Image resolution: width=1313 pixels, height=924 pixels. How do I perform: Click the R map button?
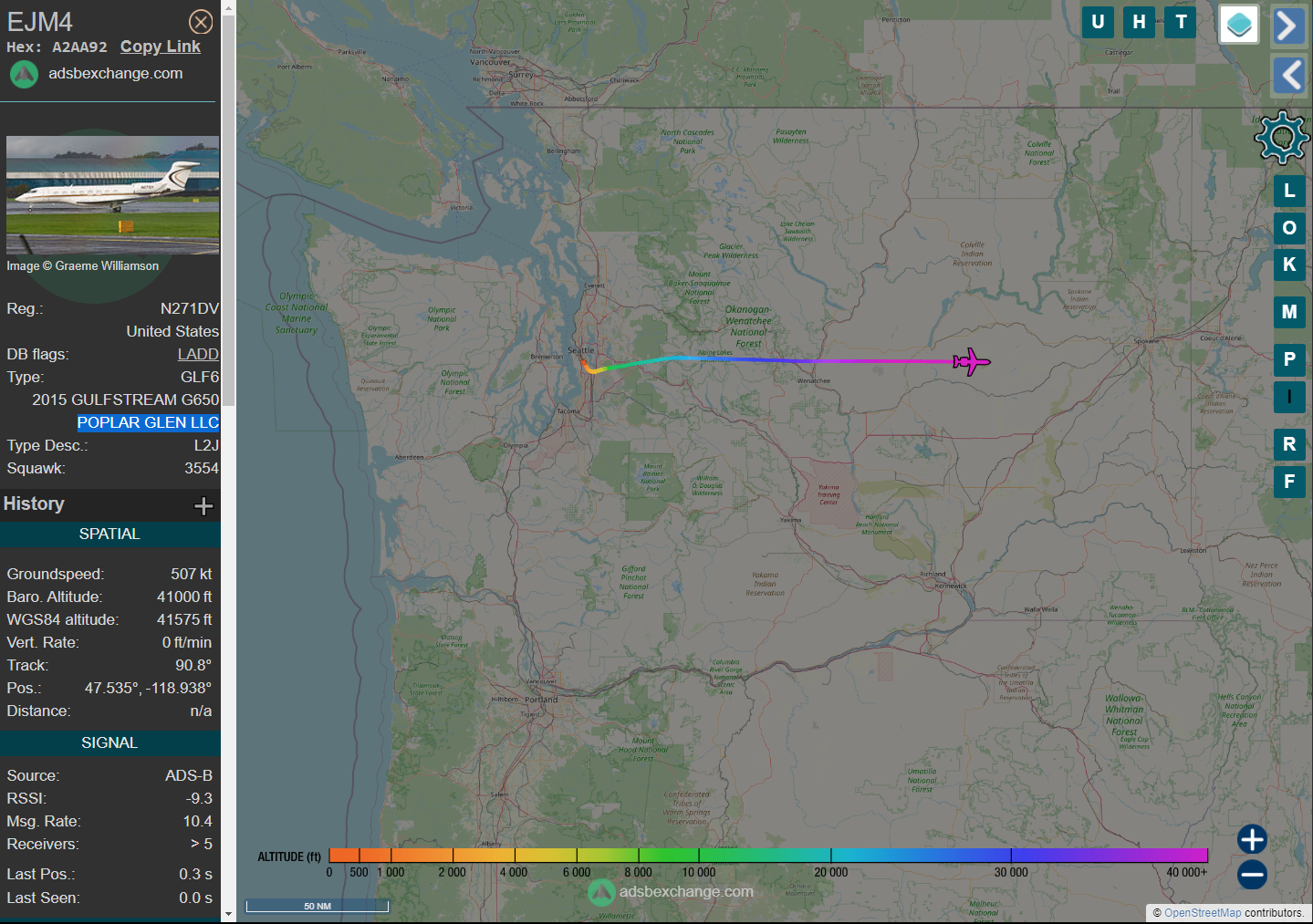click(x=1289, y=444)
